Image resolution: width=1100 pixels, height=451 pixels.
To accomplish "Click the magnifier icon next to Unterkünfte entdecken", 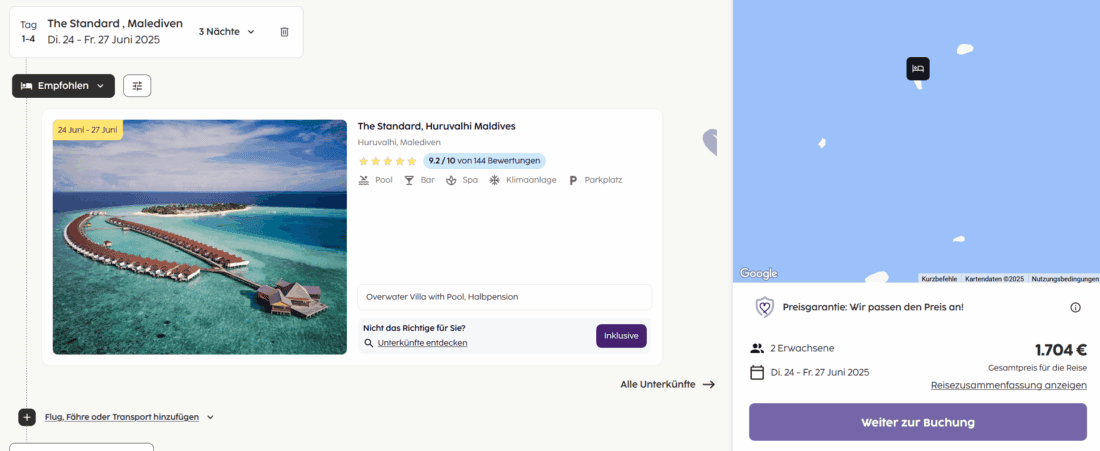I will click(369, 343).
